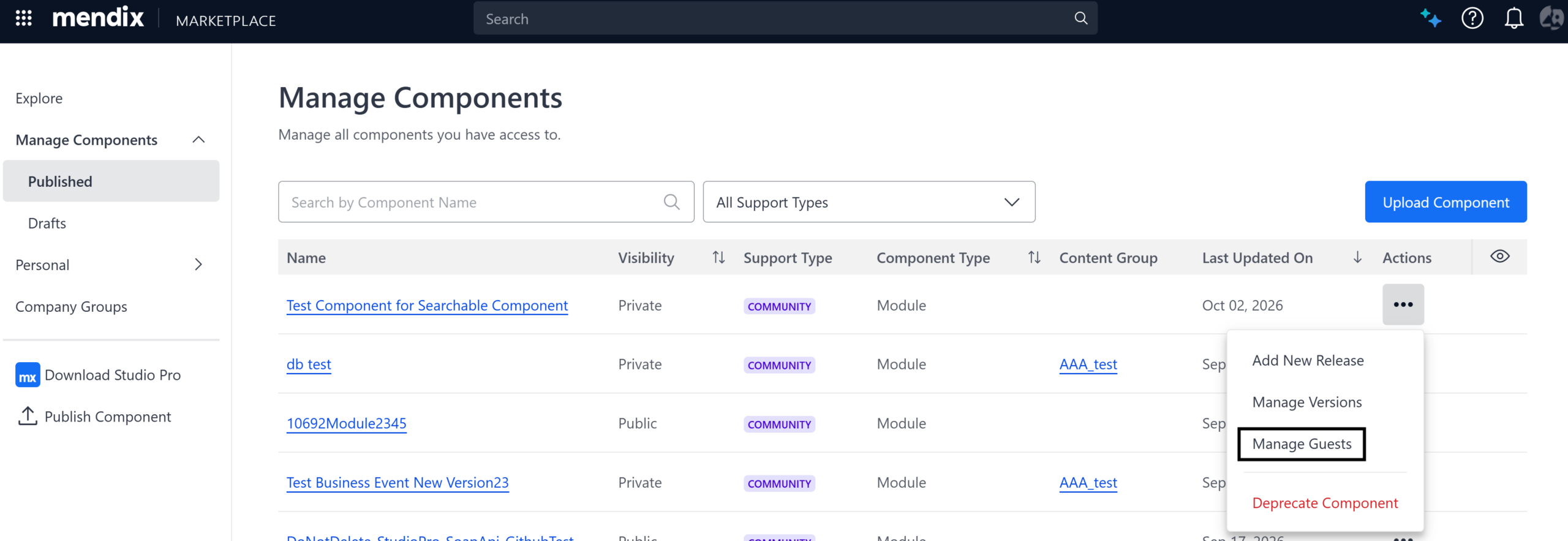Open 10692Module2345 component link
This screenshot has width=1568, height=541.
tap(346, 424)
